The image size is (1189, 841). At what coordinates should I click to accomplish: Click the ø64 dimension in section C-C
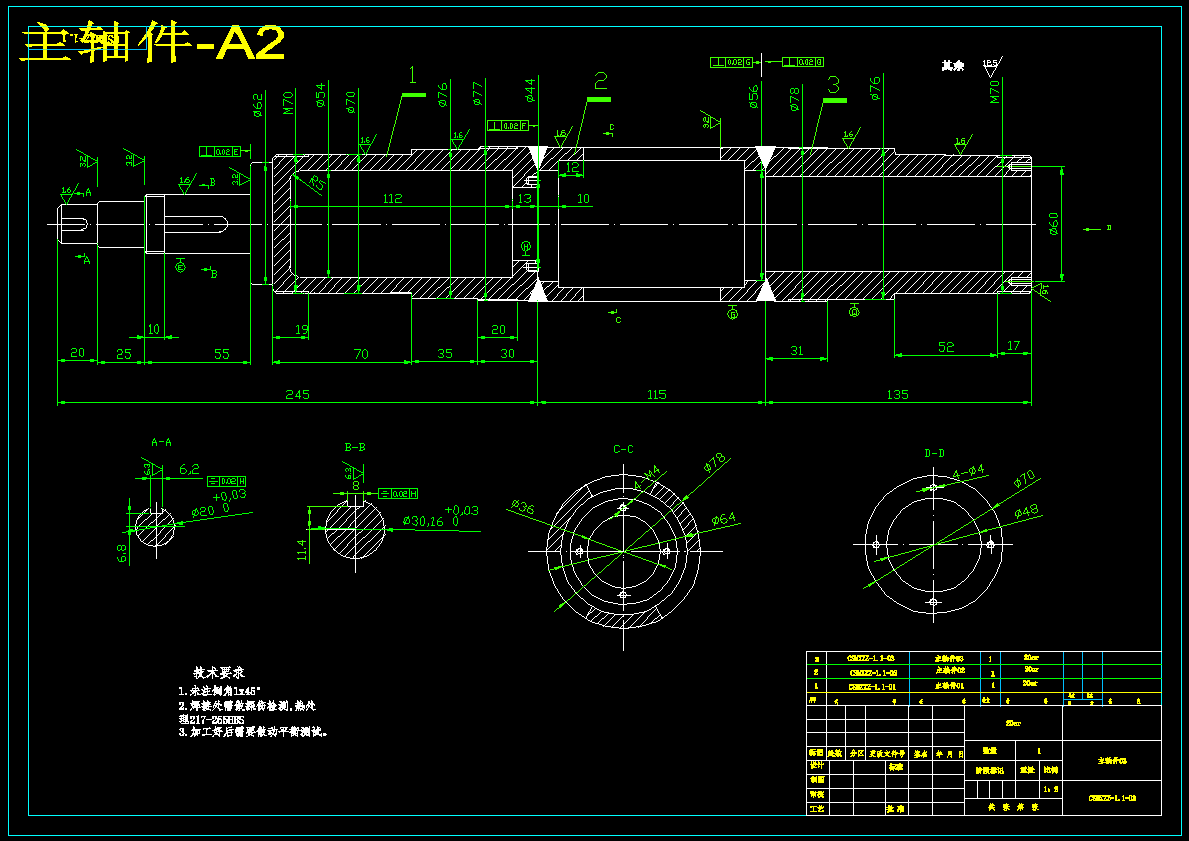coord(723,519)
